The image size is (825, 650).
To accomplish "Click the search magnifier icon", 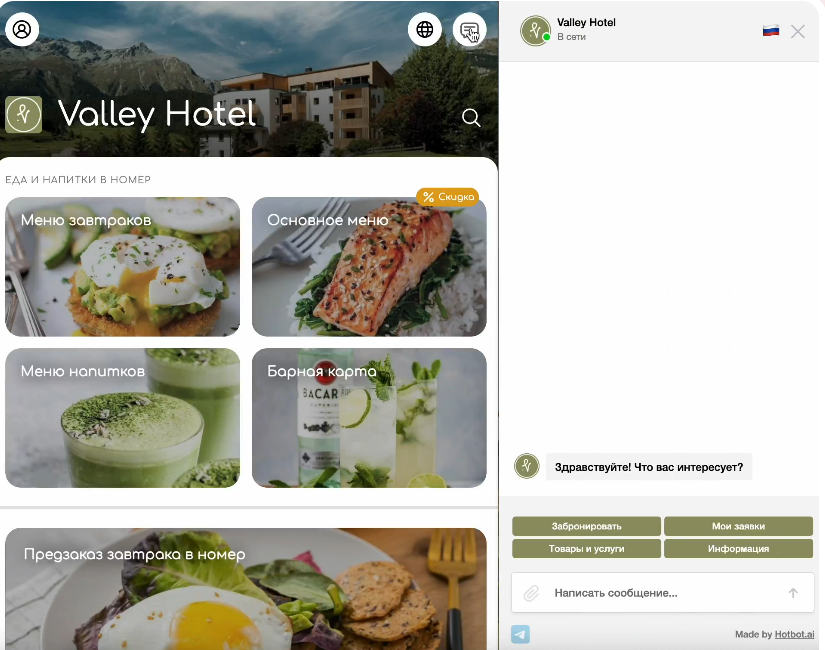I will [471, 117].
